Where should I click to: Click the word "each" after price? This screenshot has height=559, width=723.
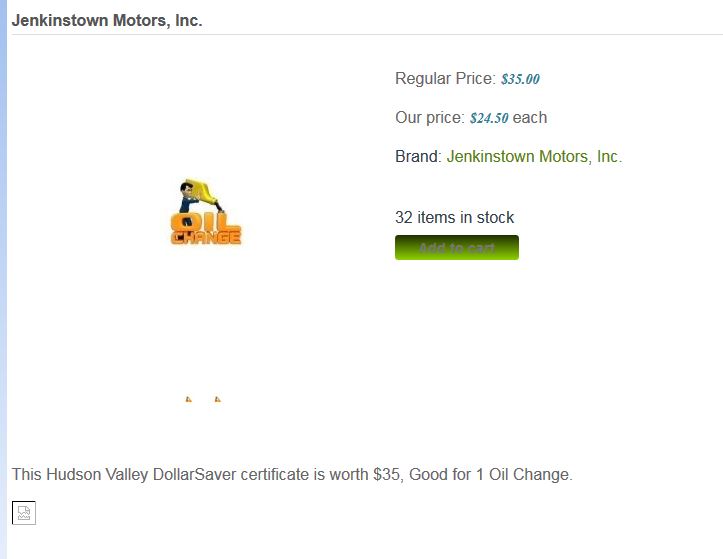pos(530,118)
